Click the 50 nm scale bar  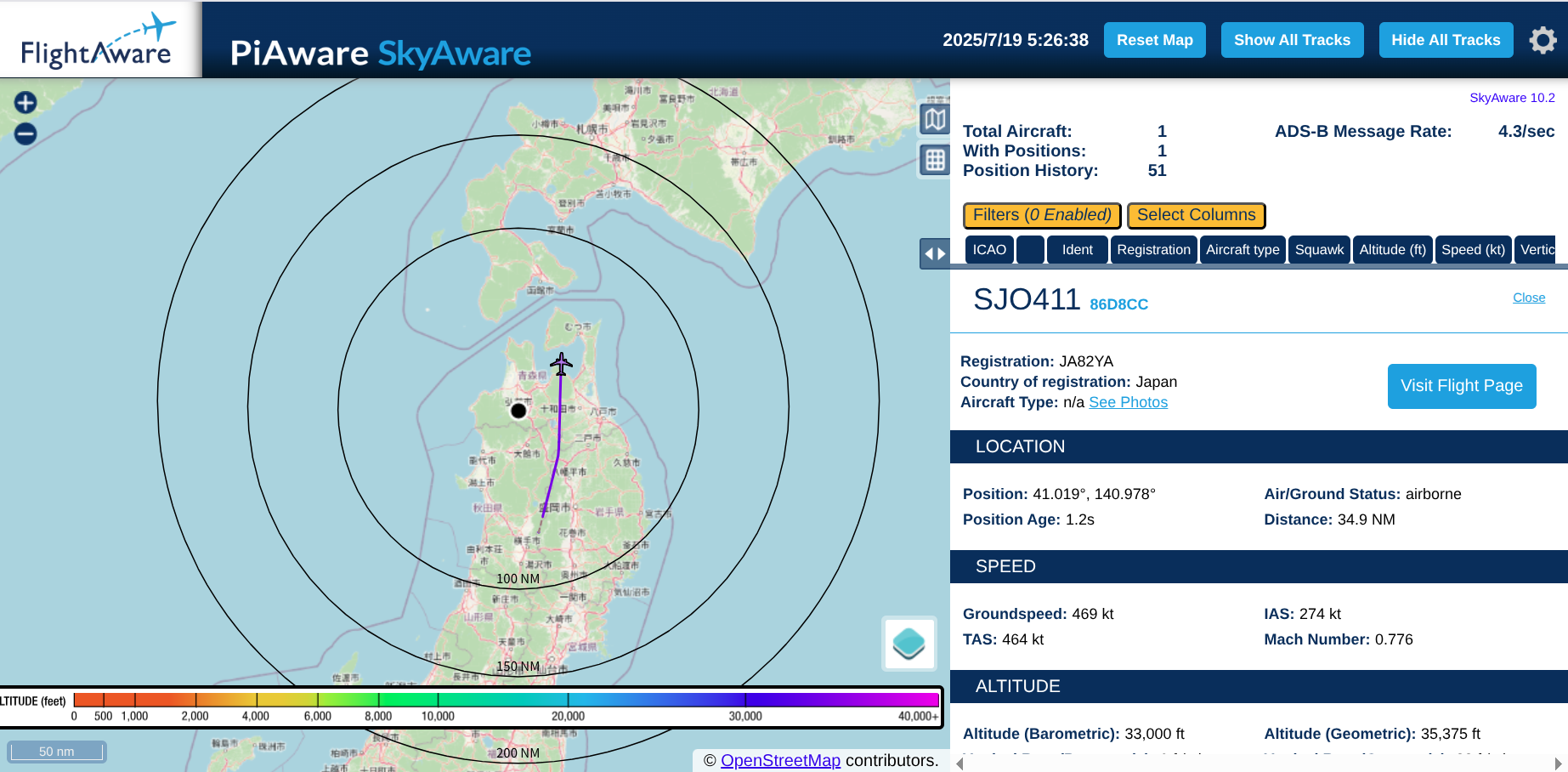point(56,752)
